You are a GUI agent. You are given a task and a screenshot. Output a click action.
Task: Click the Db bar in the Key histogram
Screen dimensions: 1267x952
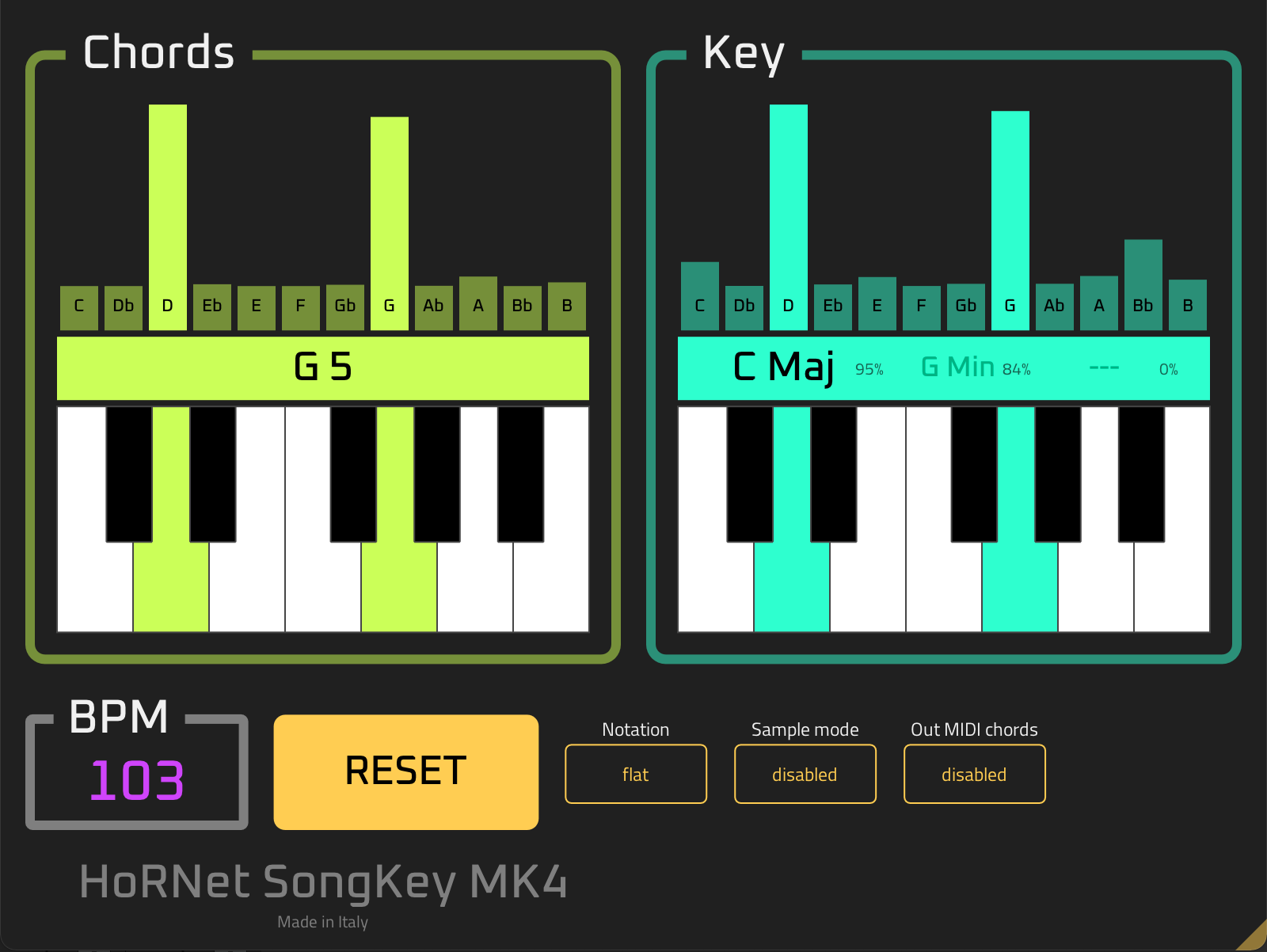click(x=744, y=308)
